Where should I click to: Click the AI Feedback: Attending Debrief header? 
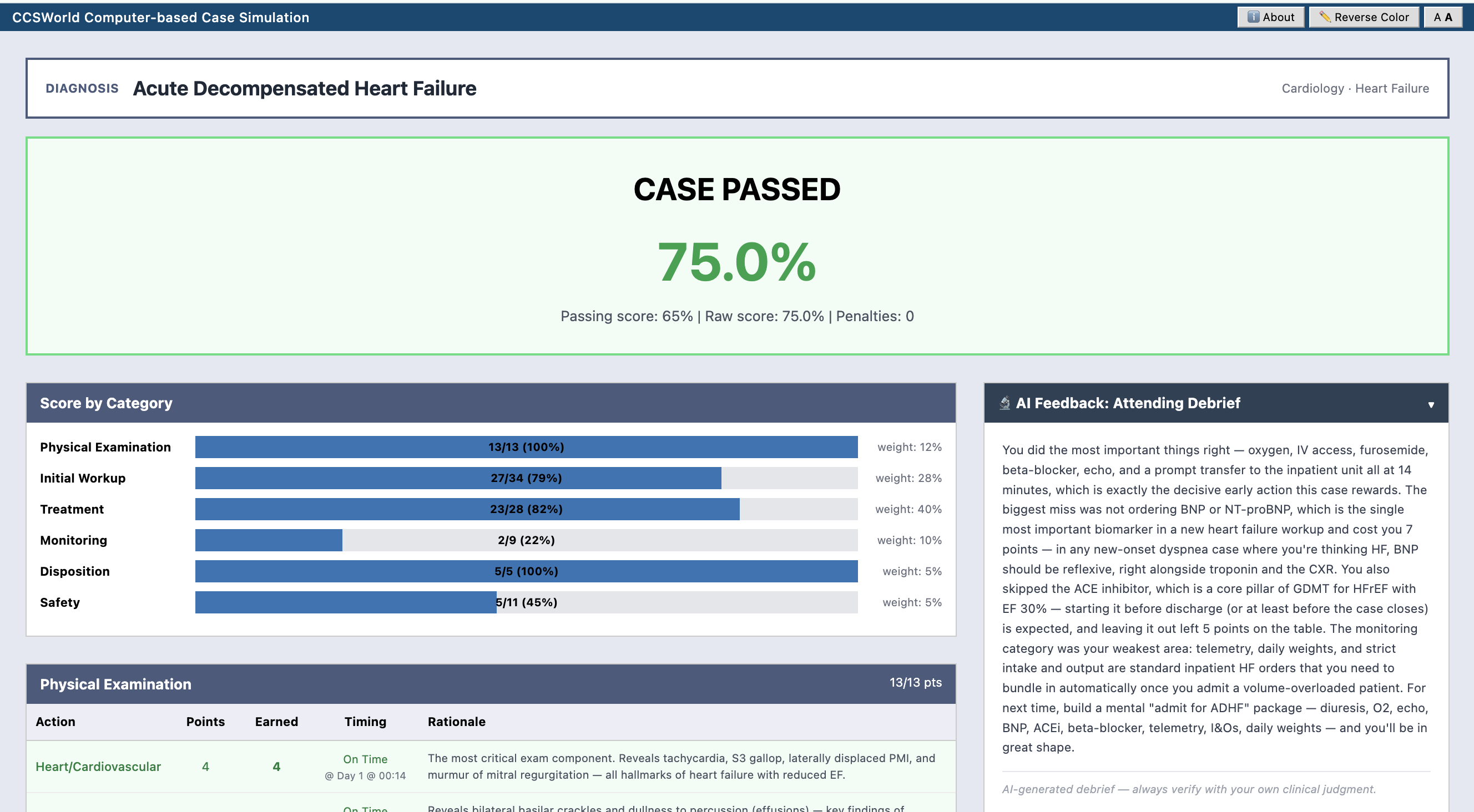click(x=1216, y=403)
